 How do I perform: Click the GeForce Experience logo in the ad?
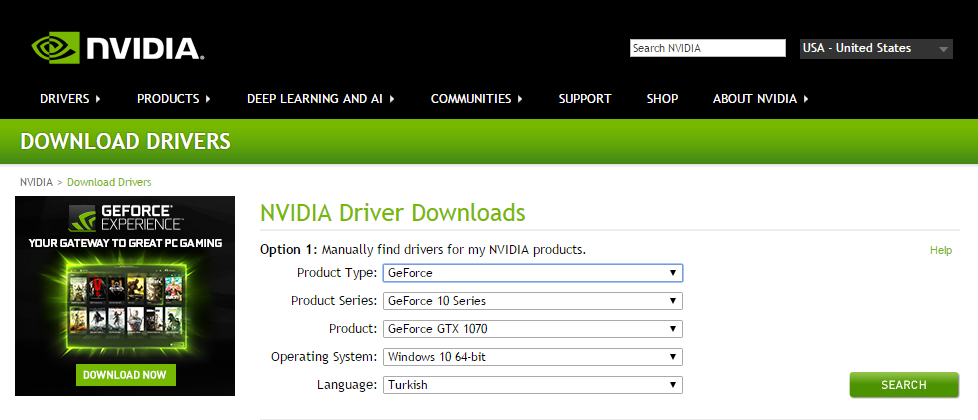(x=125, y=217)
